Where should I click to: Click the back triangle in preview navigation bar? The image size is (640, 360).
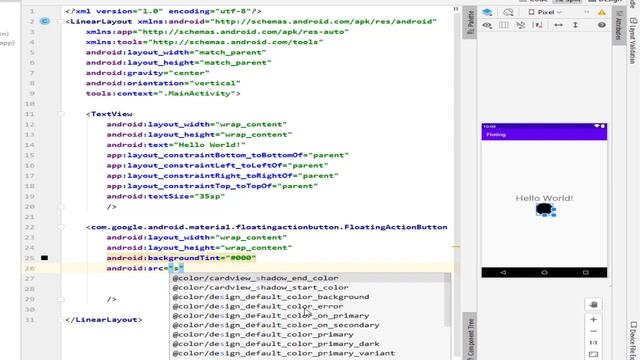click(503, 272)
